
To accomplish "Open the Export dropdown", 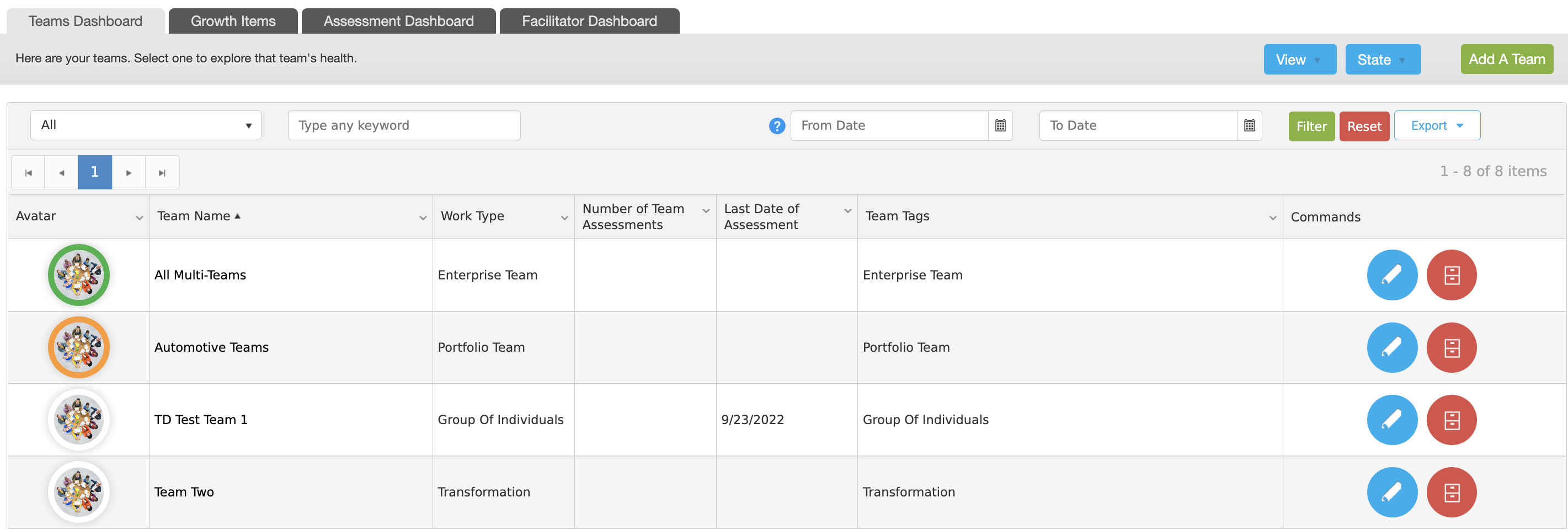I will [x=1437, y=125].
